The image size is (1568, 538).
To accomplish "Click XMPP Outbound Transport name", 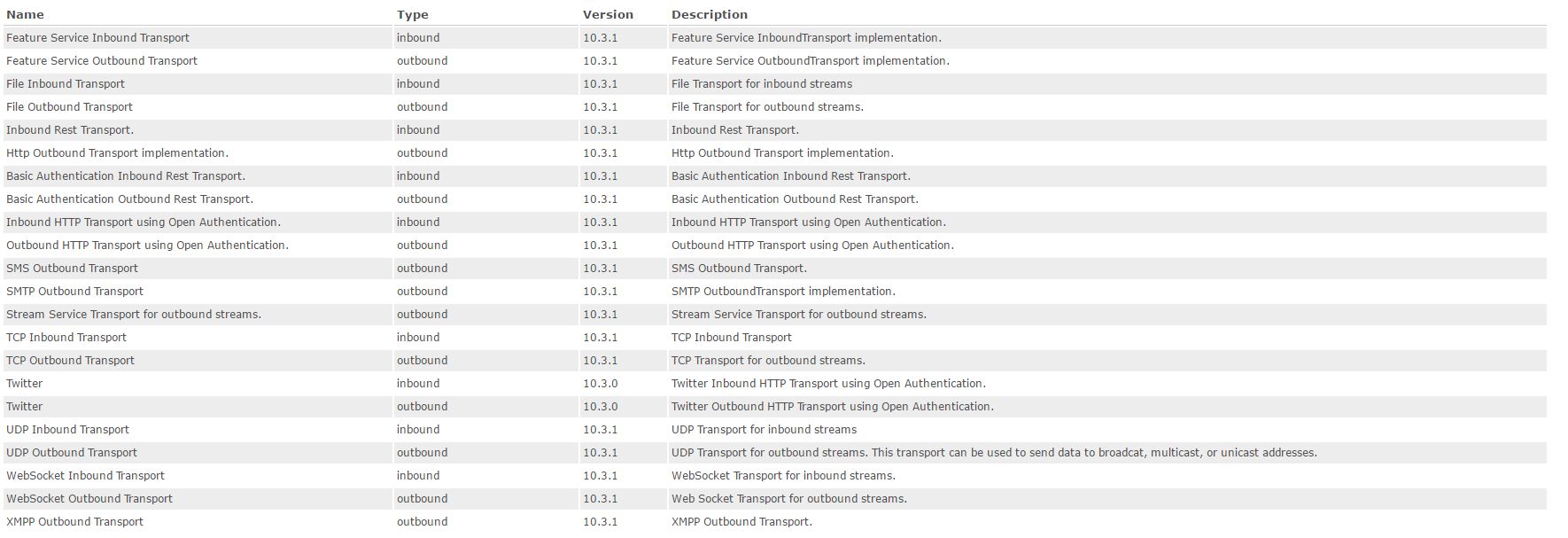I will click(74, 522).
